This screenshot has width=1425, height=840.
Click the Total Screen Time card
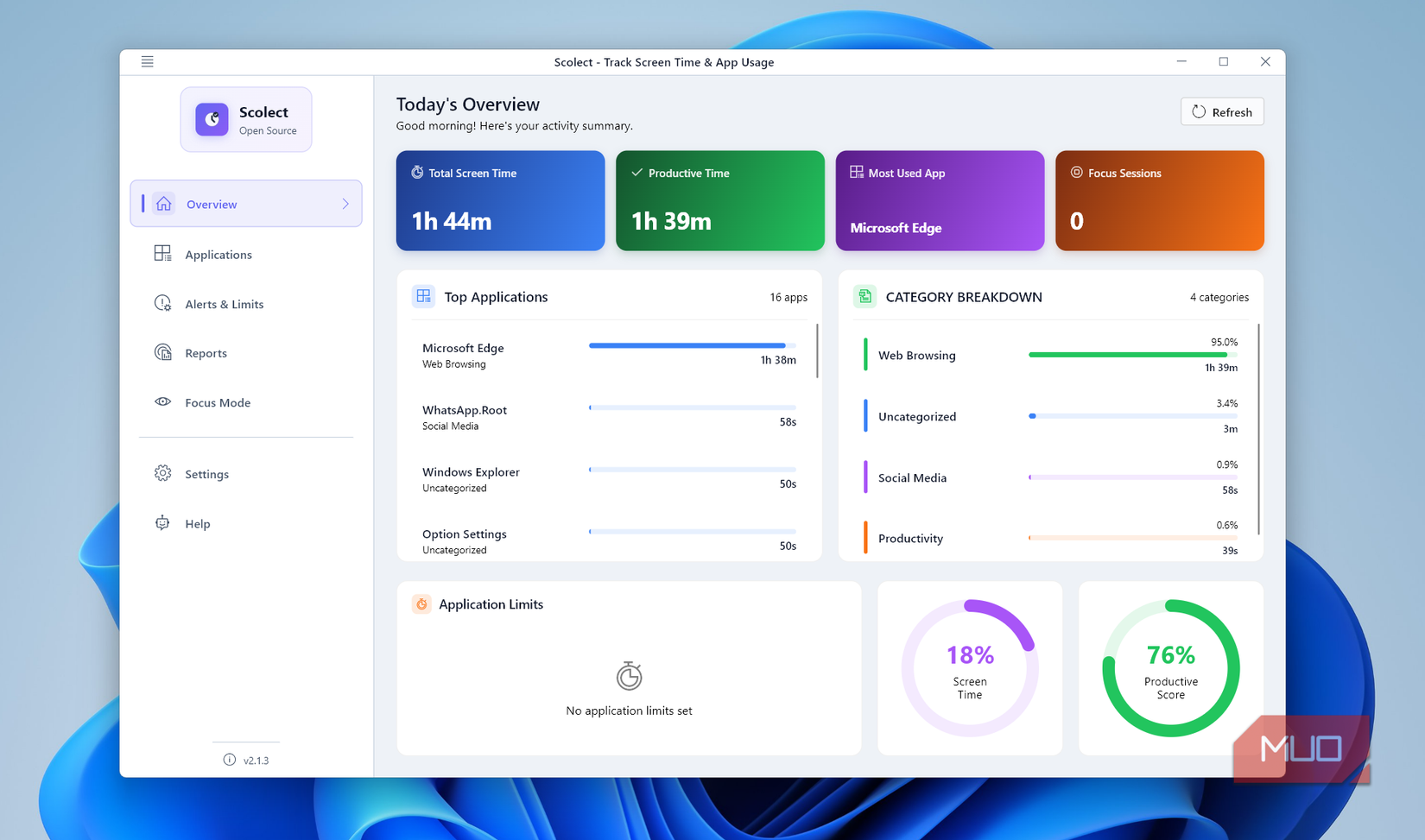[x=500, y=200]
